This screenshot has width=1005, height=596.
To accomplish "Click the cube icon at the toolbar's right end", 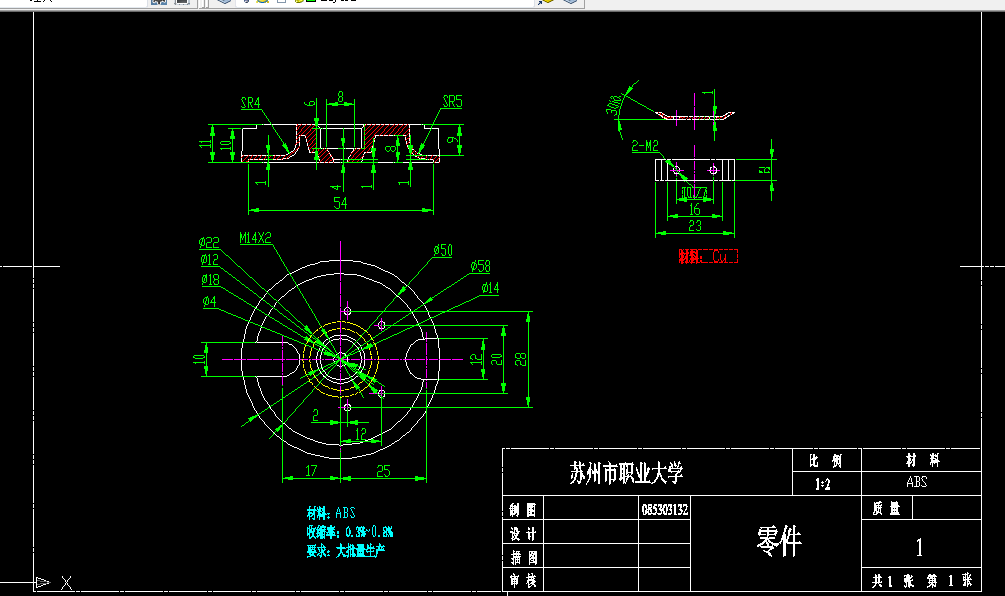I will 571,4.
